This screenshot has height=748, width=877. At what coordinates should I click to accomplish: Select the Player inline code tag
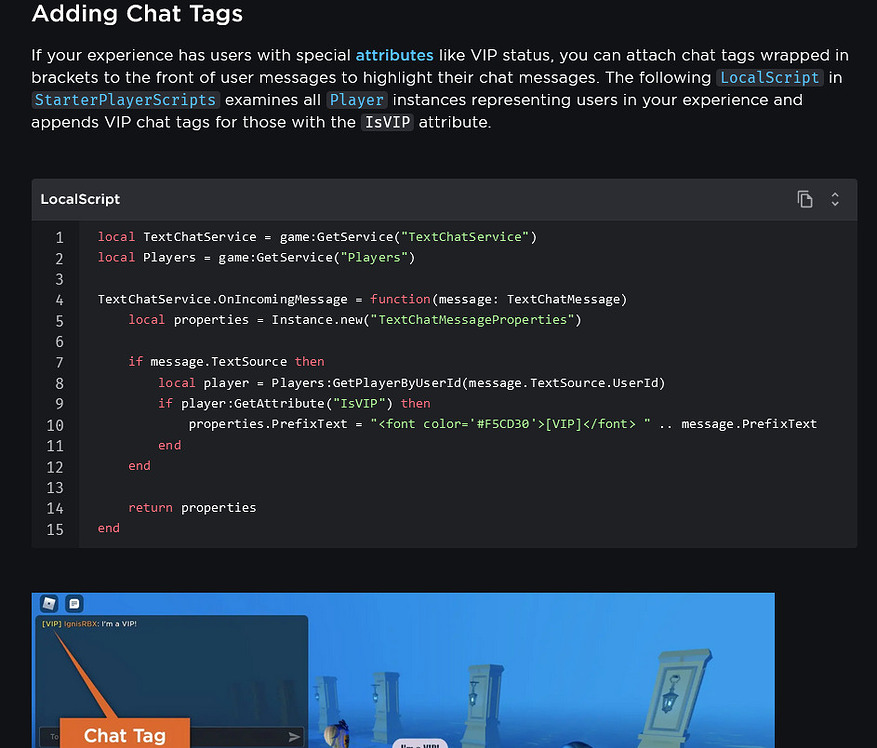pos(357,100)
